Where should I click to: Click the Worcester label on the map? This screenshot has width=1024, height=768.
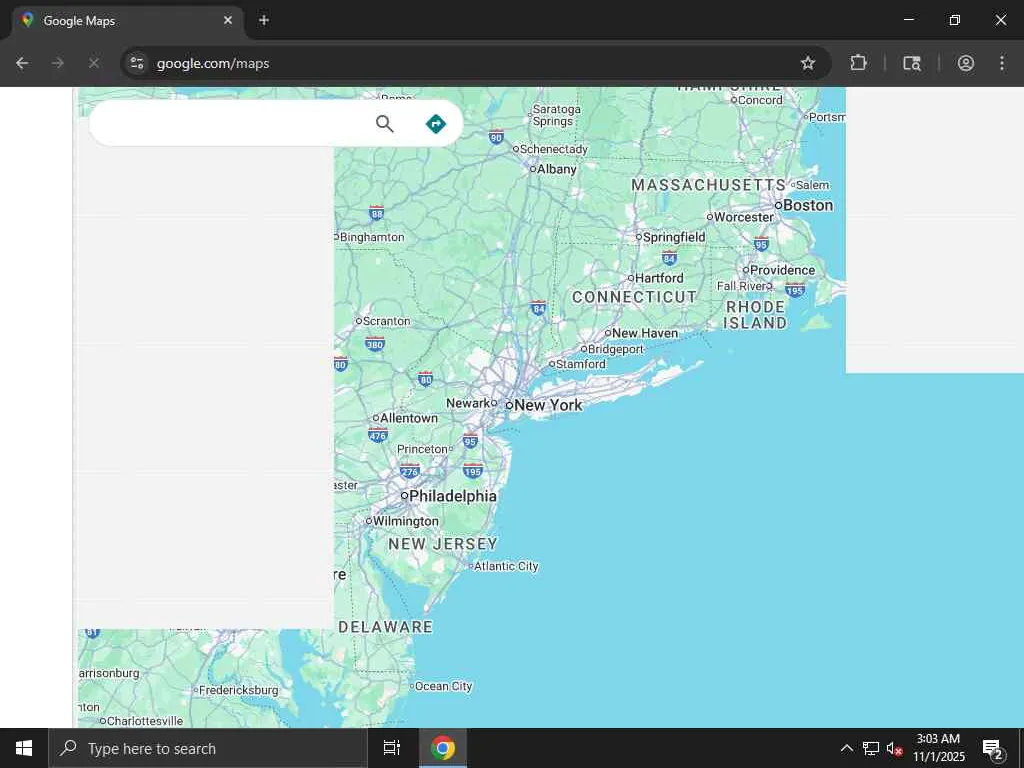click(744, 217)
